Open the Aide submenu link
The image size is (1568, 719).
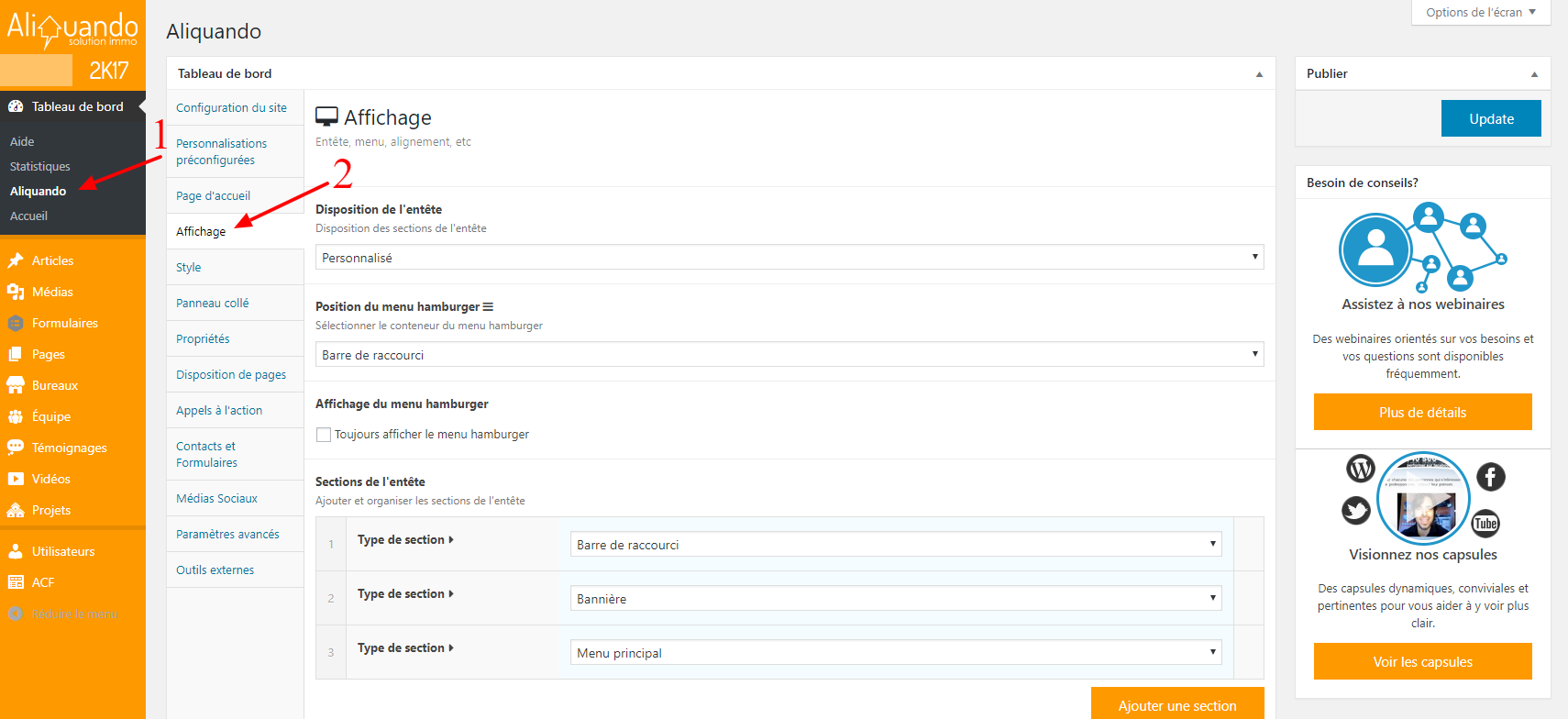(22, 142)
